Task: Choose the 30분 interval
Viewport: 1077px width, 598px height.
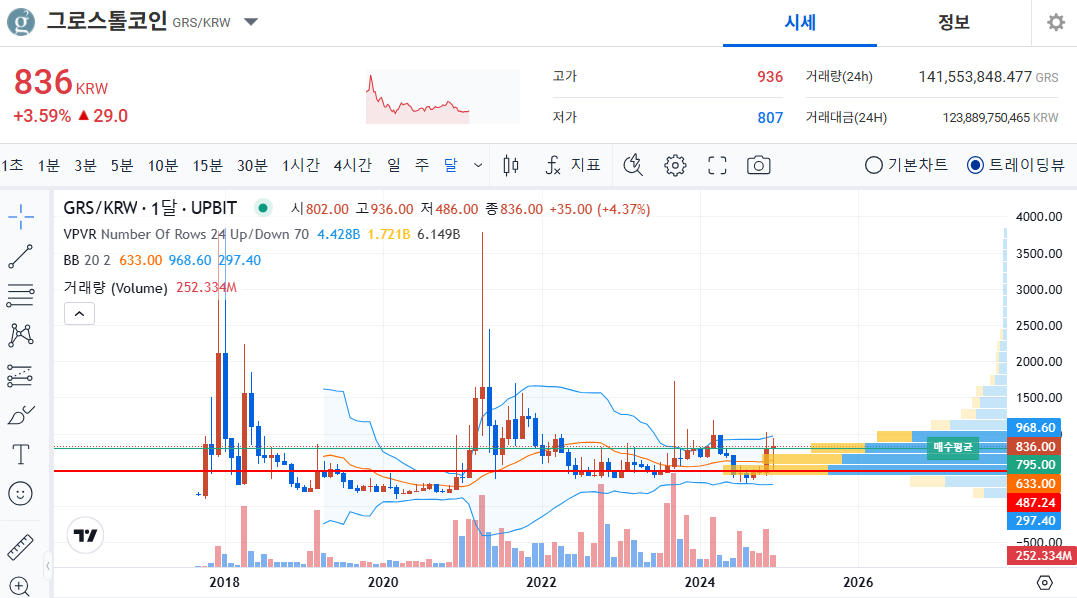Action: point(252,165)
